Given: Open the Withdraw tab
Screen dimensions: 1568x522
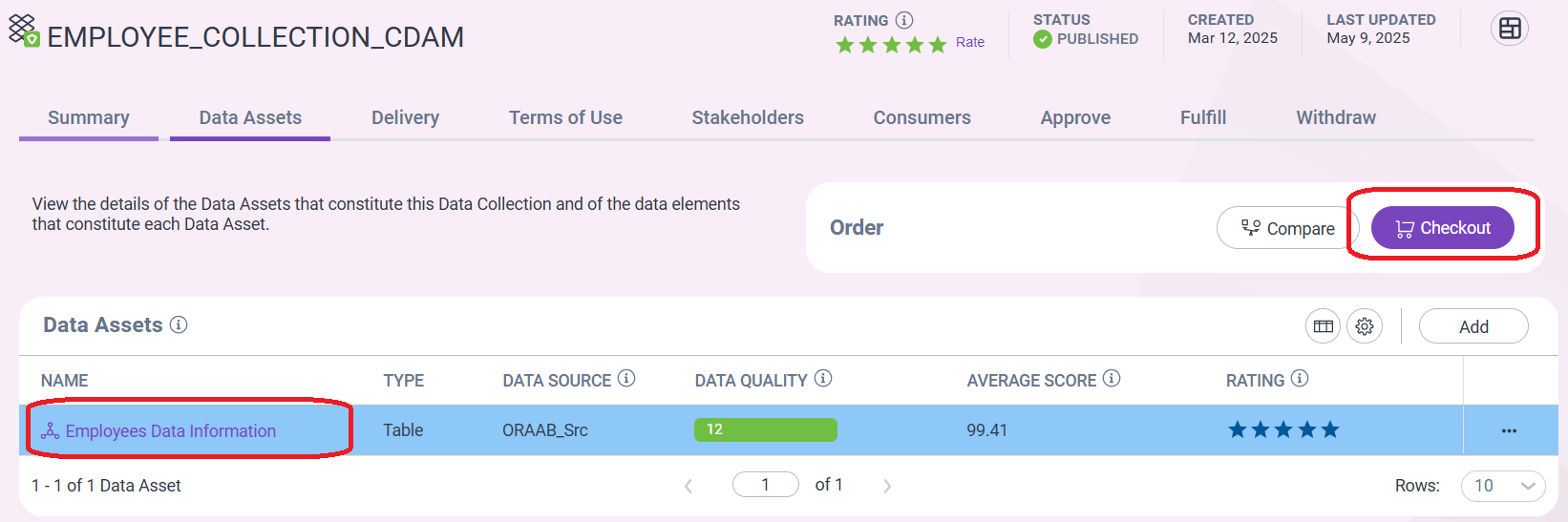Looking at the screenshot, I should click(1336, 117).
